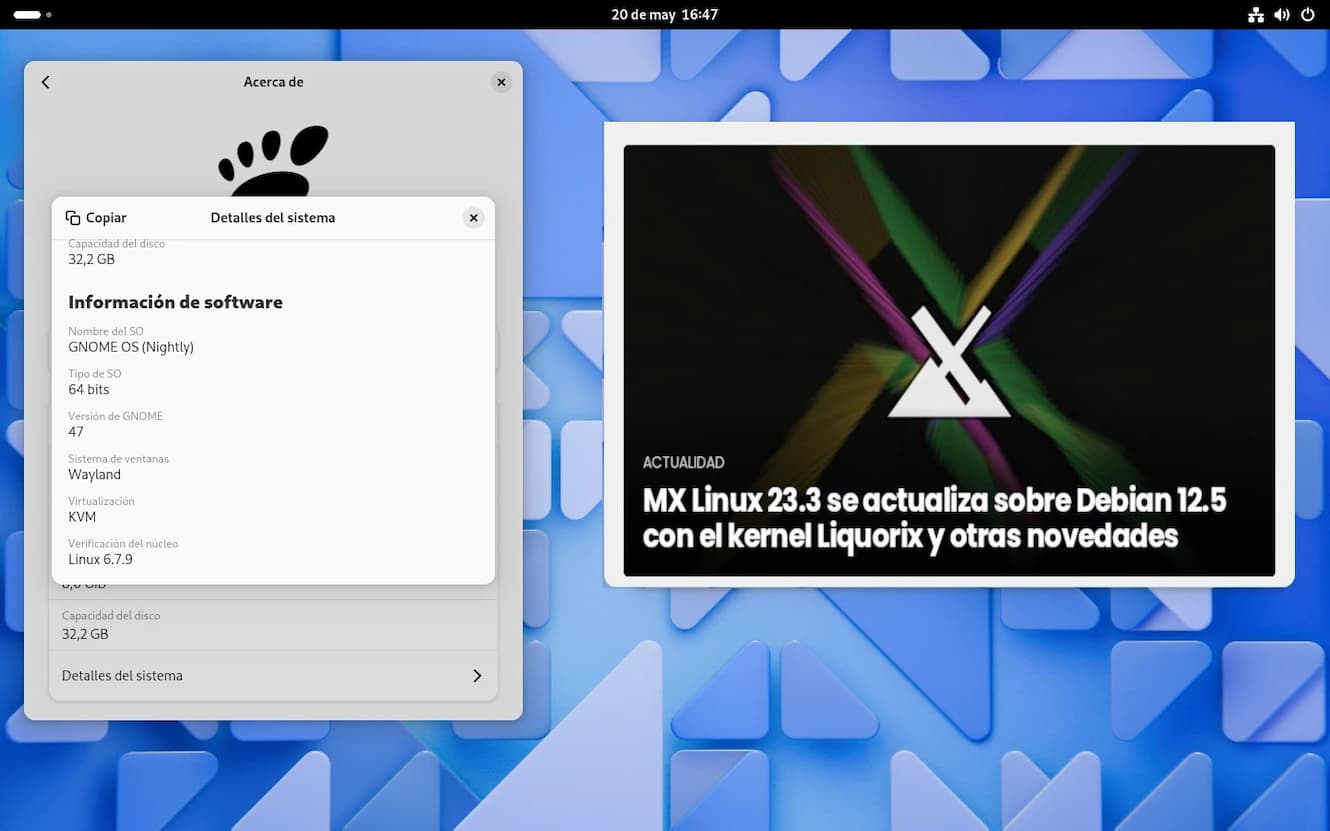Click the Verificación del núcleo label

pyautogui.click(x=123, y=544)
